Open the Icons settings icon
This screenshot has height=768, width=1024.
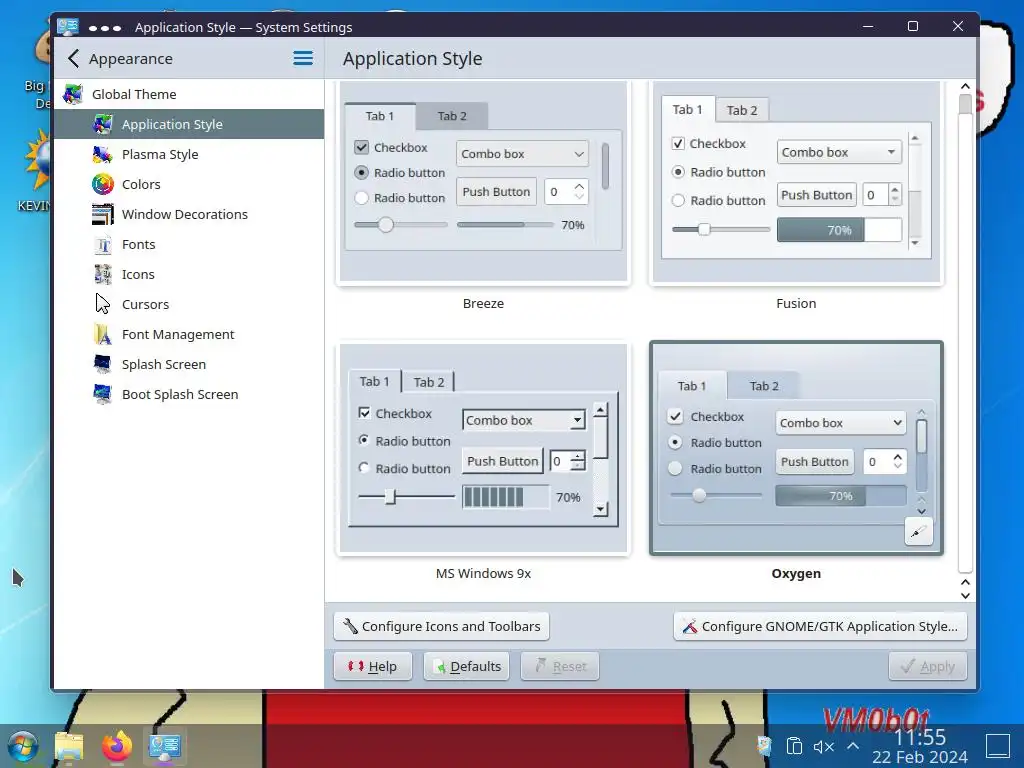[103, 274]
